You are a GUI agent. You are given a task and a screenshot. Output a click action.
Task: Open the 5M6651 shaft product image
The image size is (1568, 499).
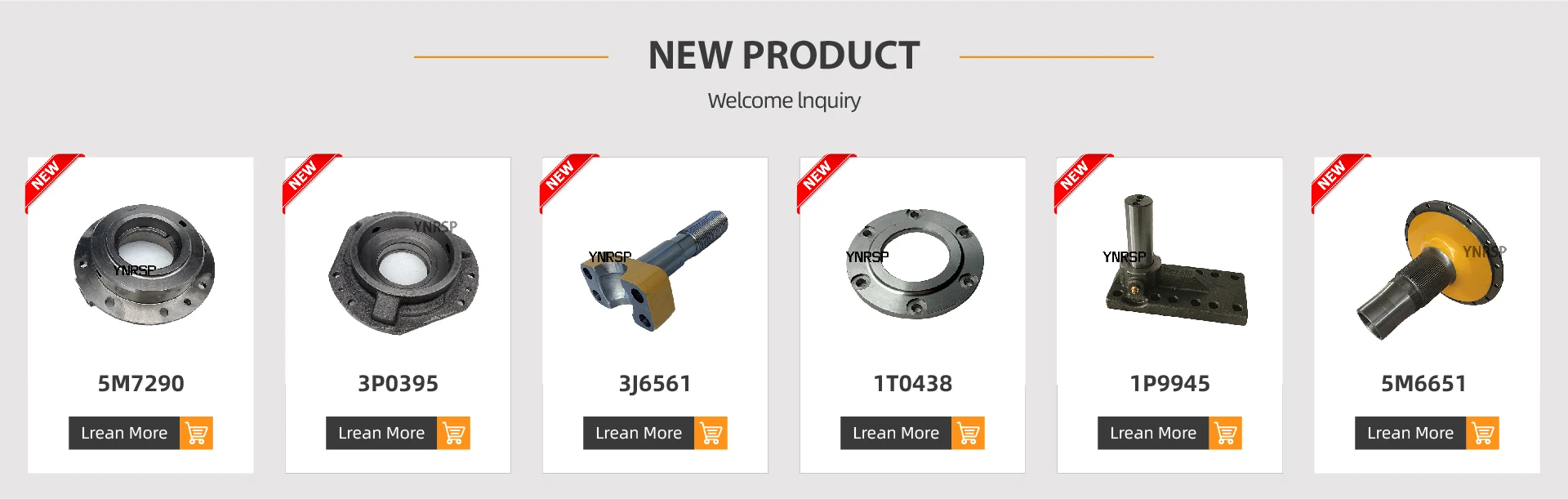(1430, 270)
